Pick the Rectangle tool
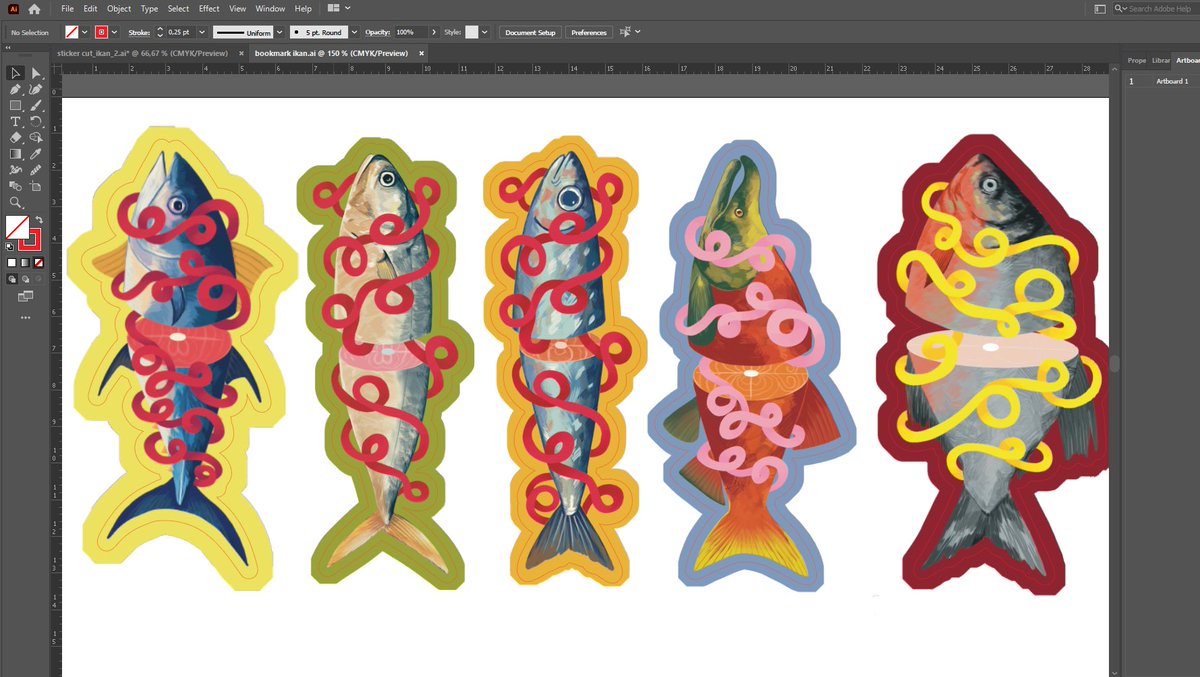1200x677 pixels. [x=15, y=105]
